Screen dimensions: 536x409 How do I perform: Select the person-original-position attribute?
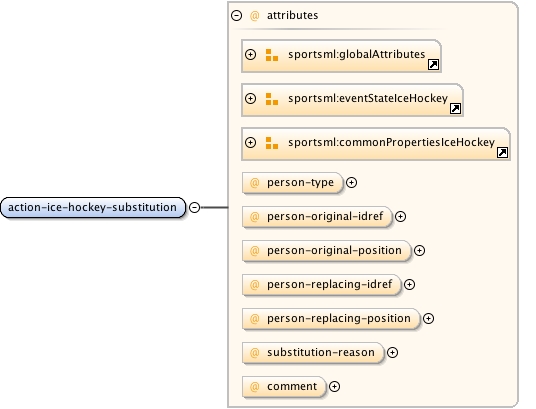pos(326,251)
